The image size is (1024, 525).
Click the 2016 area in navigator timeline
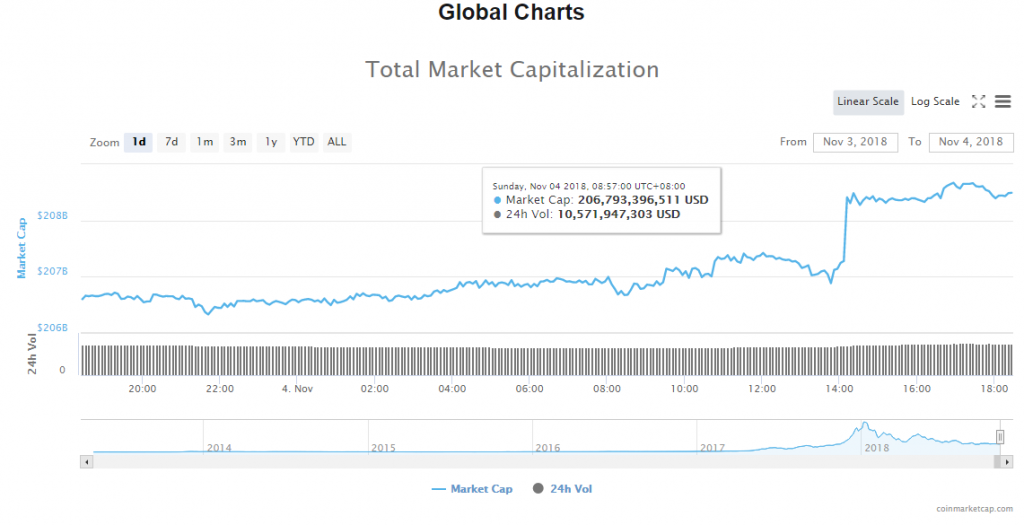pyautogui.click(x=548, y=447)
